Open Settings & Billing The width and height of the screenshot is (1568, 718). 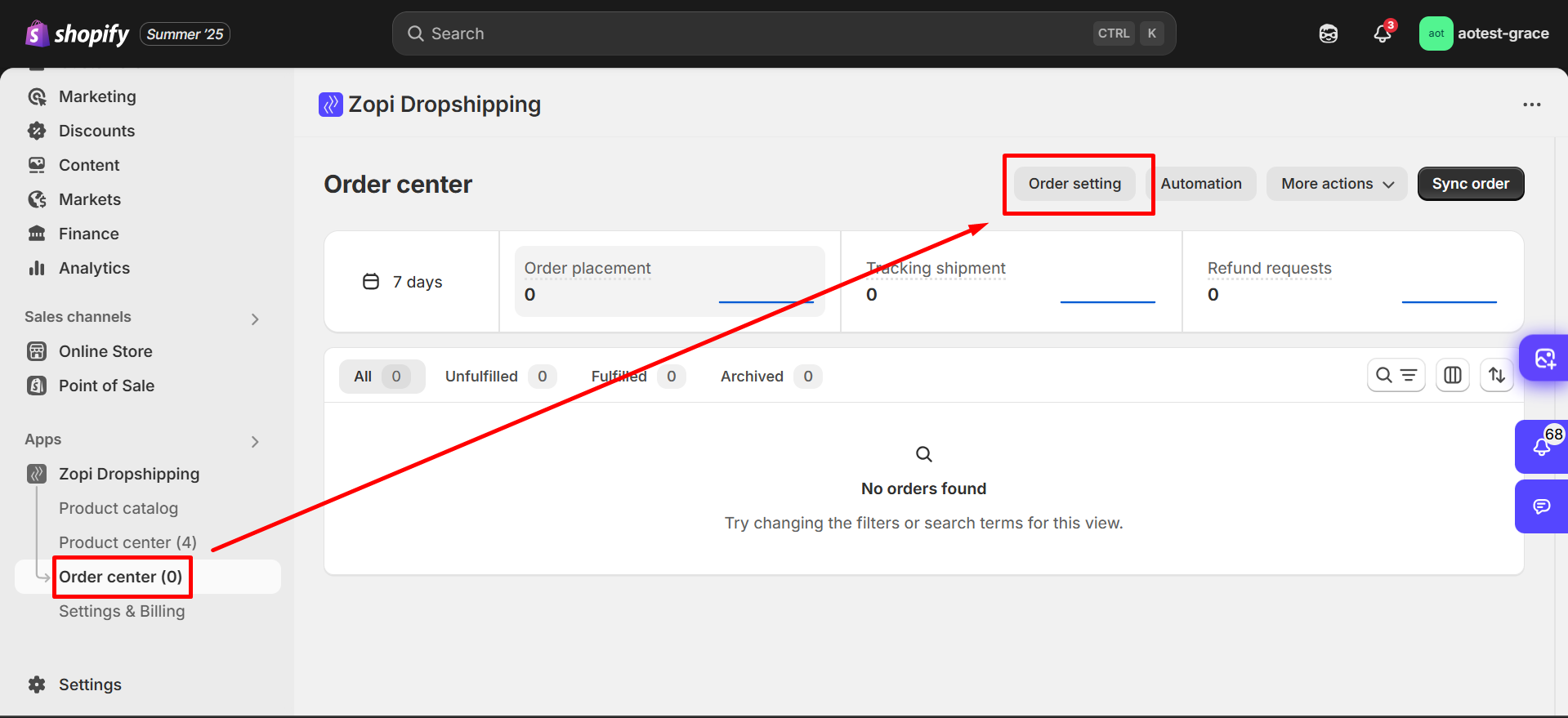click(122, 611)
